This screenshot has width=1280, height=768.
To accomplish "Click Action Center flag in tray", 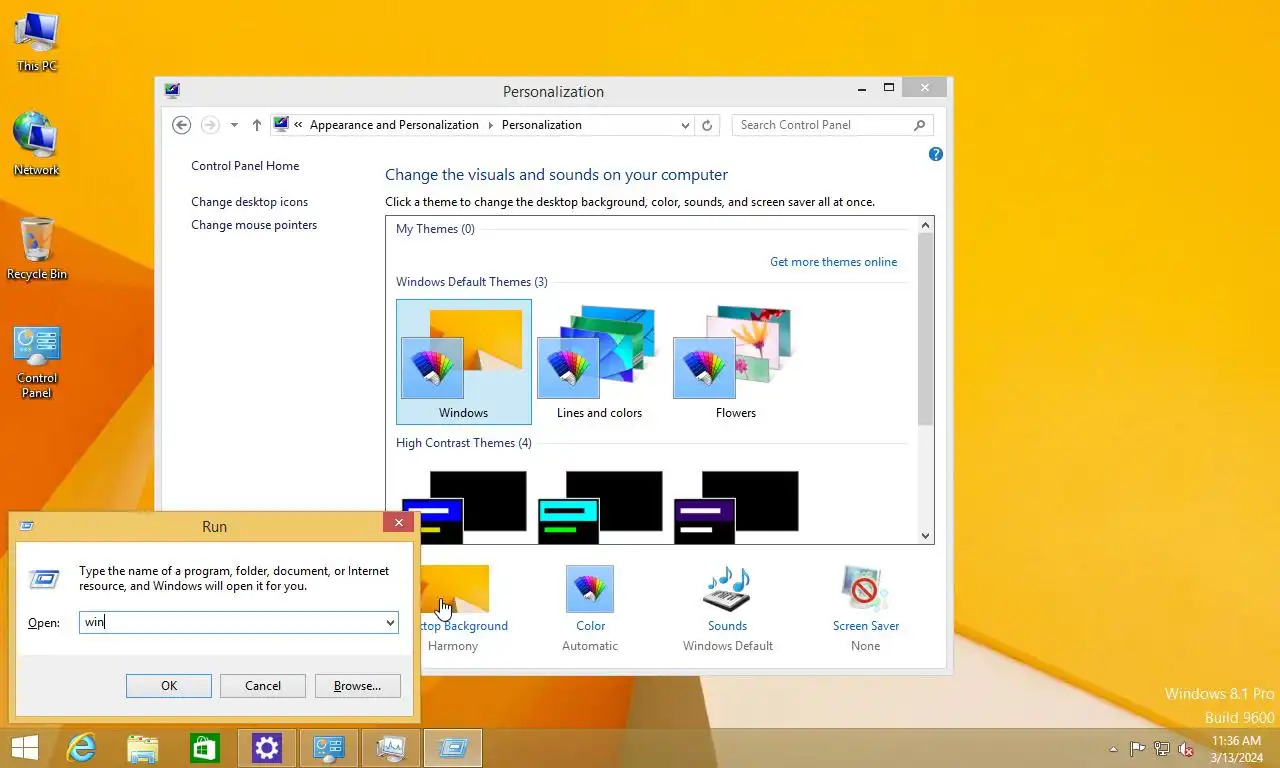I will pos(1138,749).
